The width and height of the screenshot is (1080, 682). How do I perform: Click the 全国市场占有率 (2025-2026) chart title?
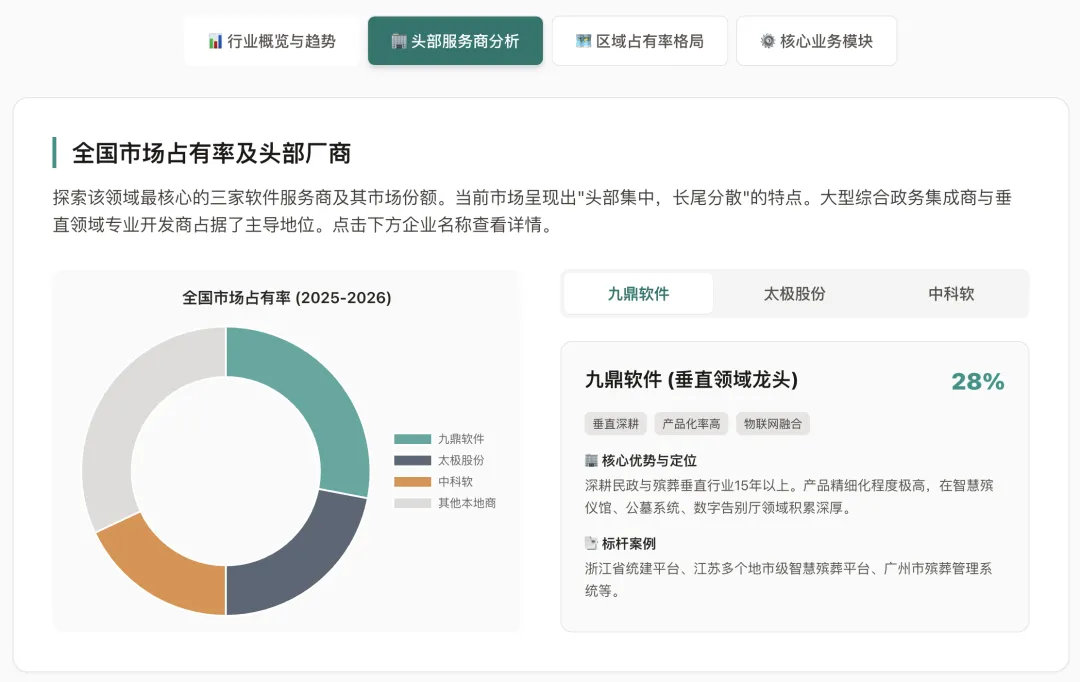click(287, 298)
